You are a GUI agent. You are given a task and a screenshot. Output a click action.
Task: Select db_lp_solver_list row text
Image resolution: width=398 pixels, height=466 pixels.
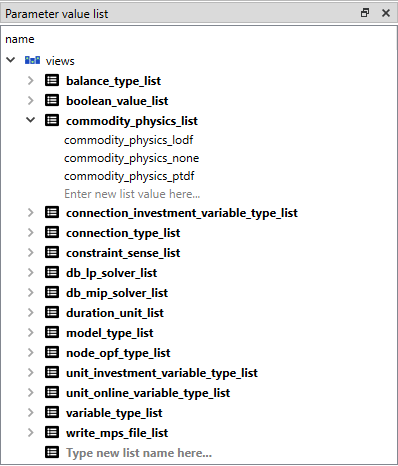(x=111, y=273)
